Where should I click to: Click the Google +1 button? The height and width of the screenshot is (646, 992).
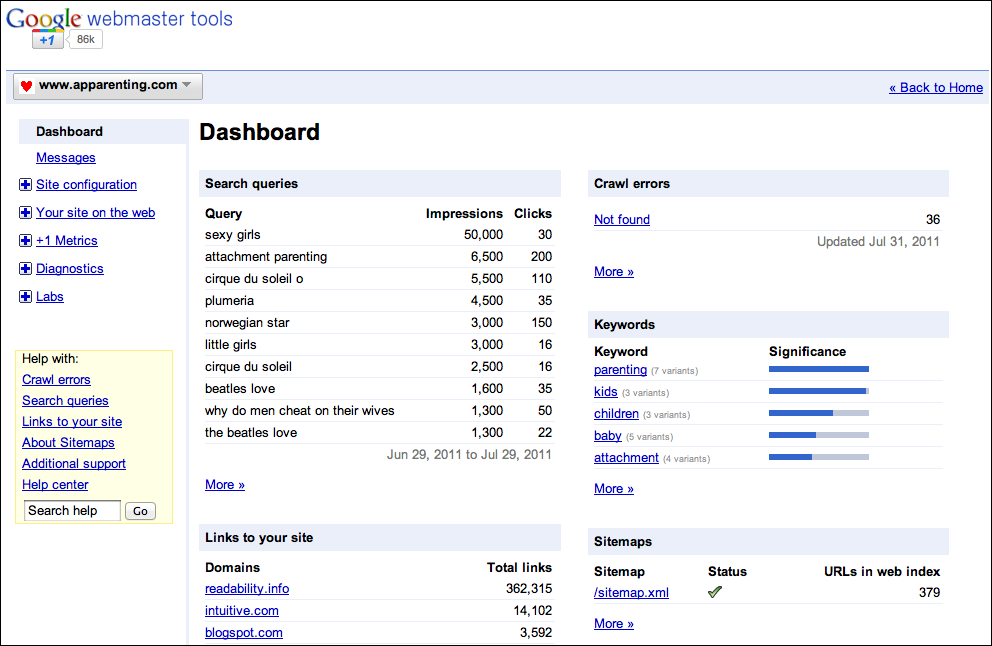click(x=47, y=40)
